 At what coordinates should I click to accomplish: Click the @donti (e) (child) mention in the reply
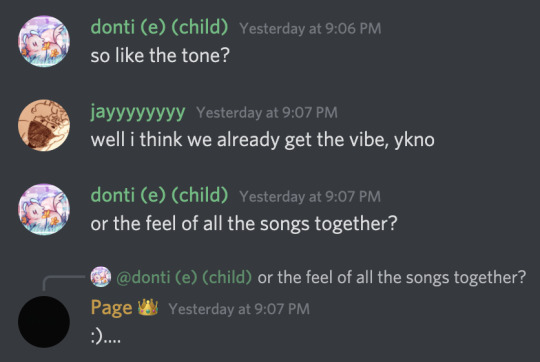[x=184, y=277]
